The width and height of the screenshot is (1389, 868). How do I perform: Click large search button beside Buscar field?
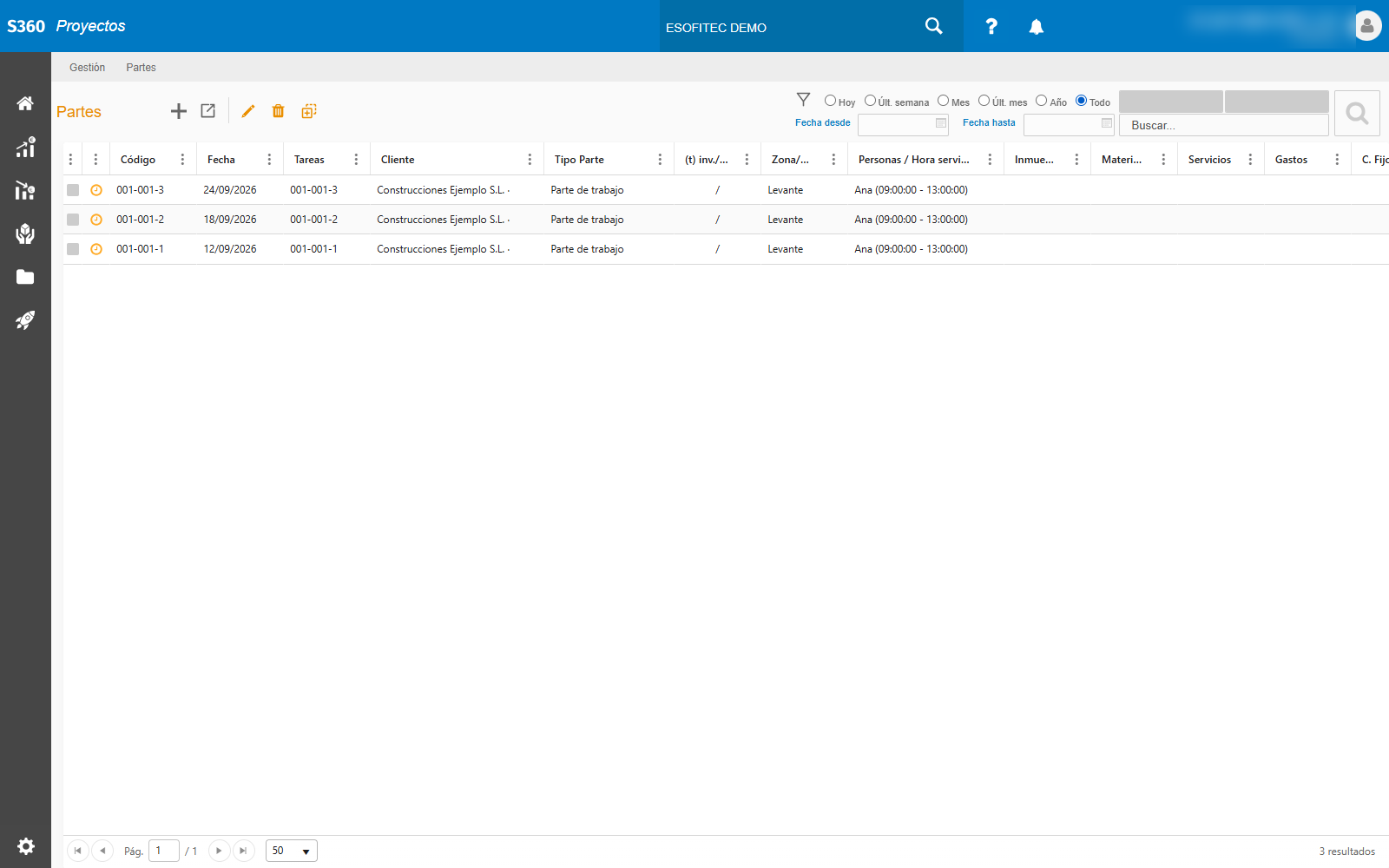point(1357,114)
